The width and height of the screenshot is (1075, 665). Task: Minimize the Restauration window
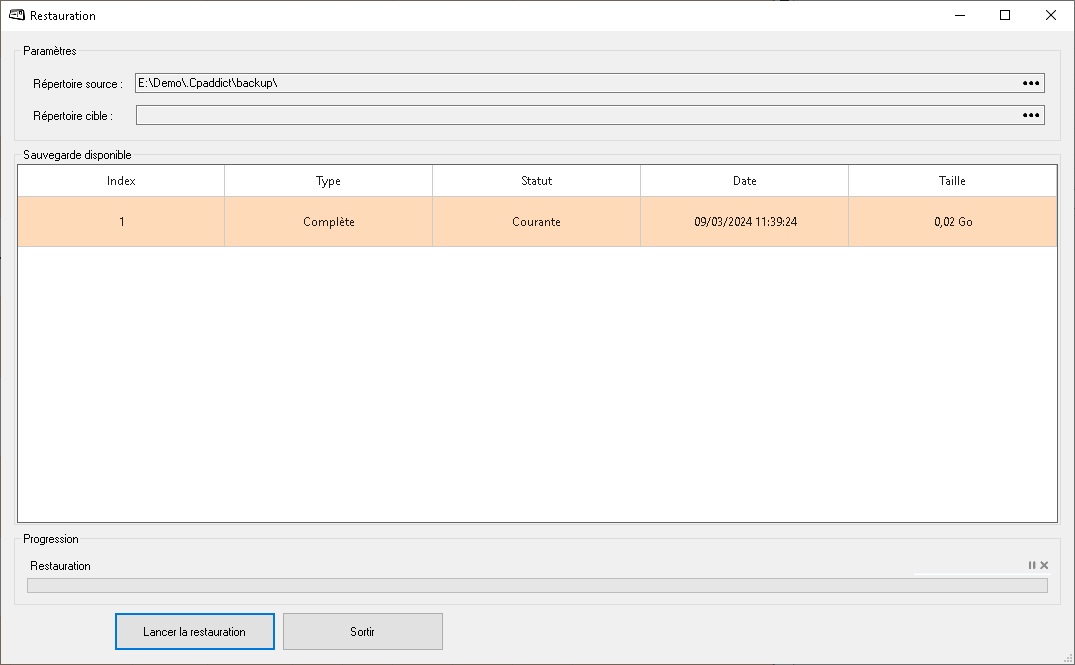[x=959, y=16]
